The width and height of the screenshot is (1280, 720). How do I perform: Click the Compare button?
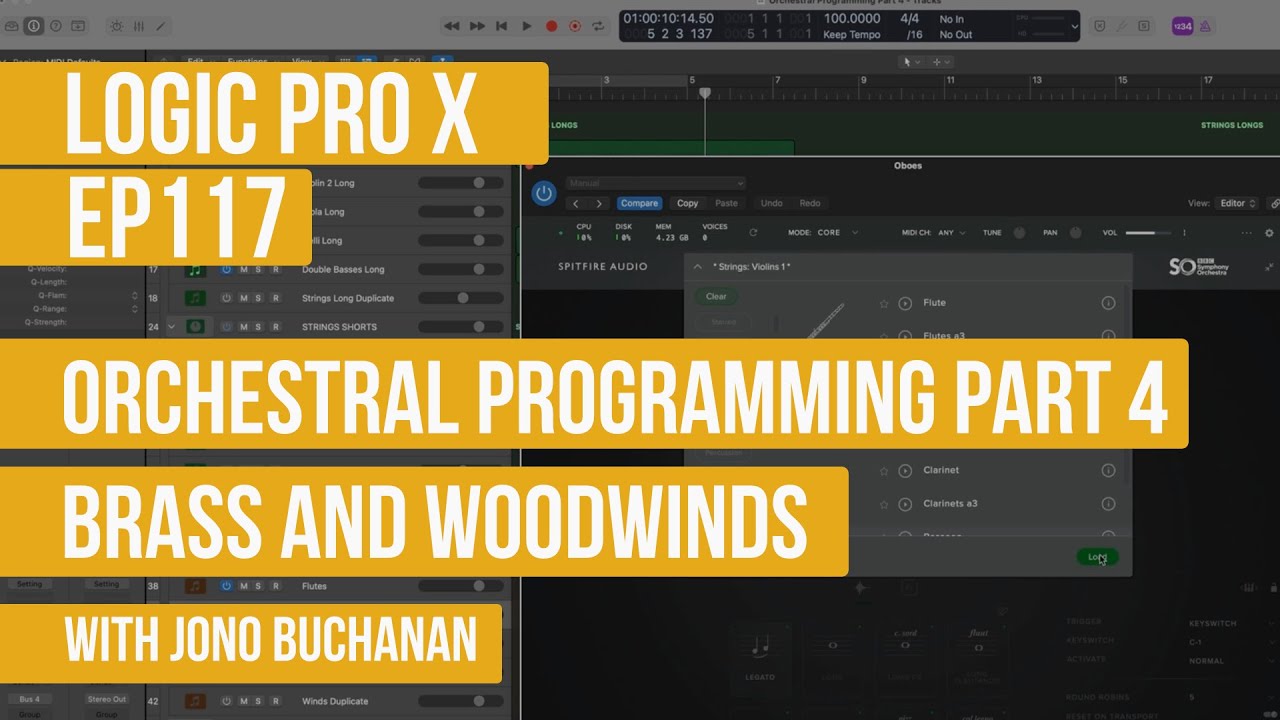coord(639,203)
